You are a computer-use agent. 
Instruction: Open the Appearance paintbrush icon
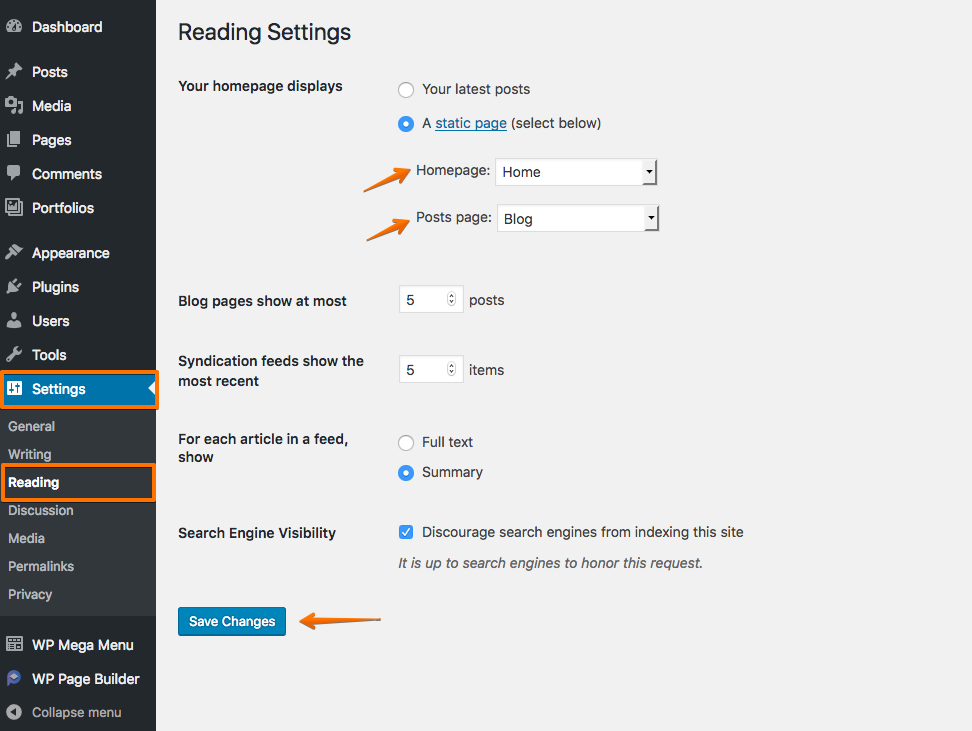tap(14, 252)
